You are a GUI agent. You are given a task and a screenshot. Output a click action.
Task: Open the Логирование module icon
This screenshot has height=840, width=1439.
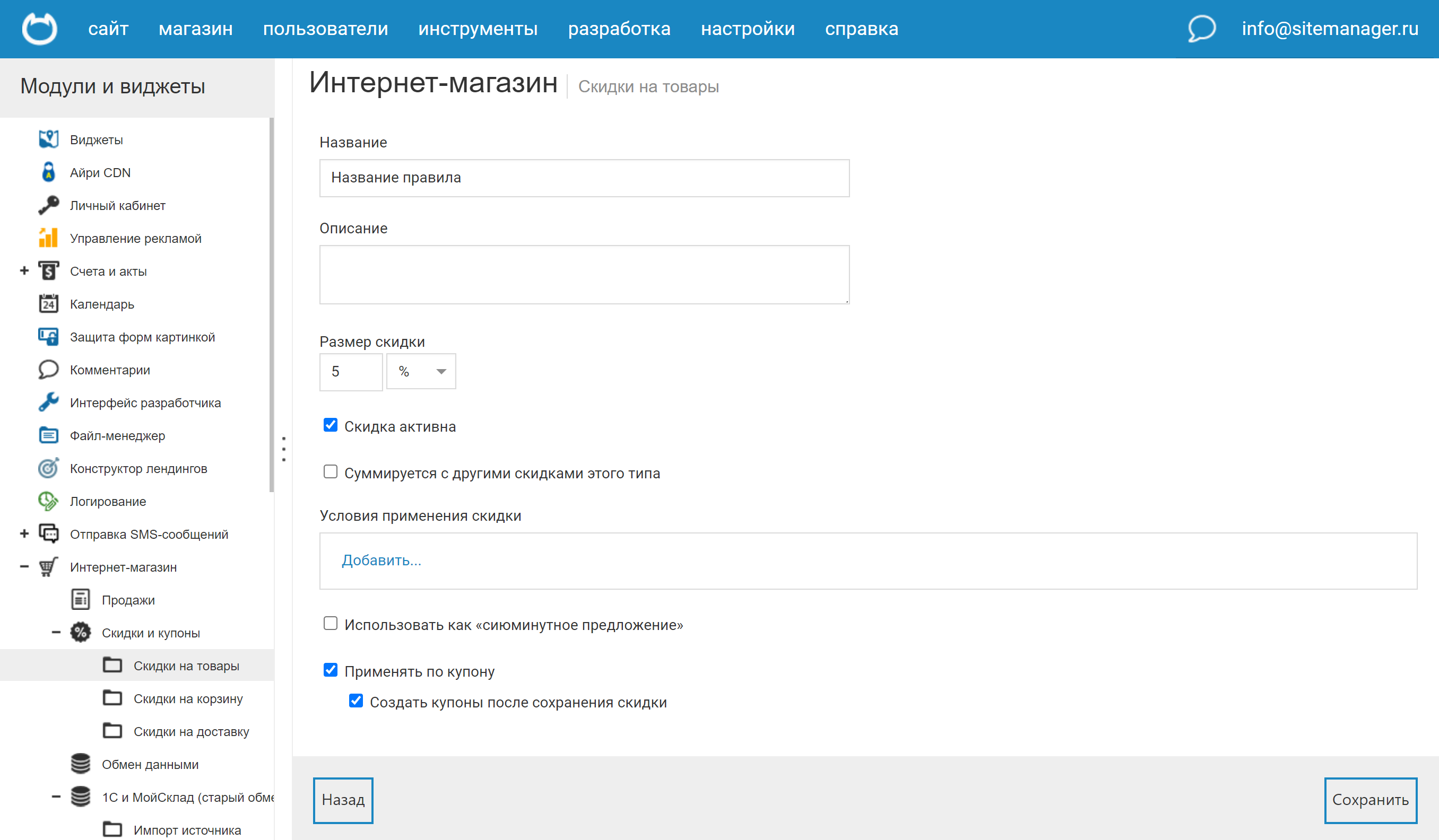(48, 501)
